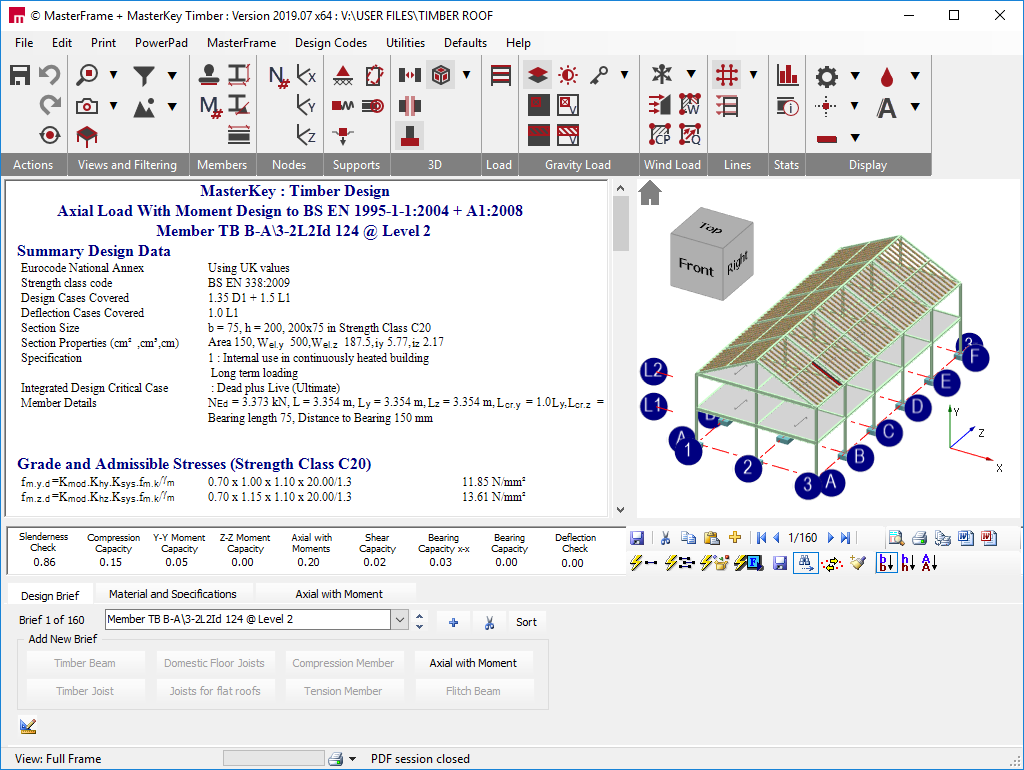Toggle the gravity load layers button
This screenshot has width=1024, height=770.
pyautogui.click(x=537, y=75)
